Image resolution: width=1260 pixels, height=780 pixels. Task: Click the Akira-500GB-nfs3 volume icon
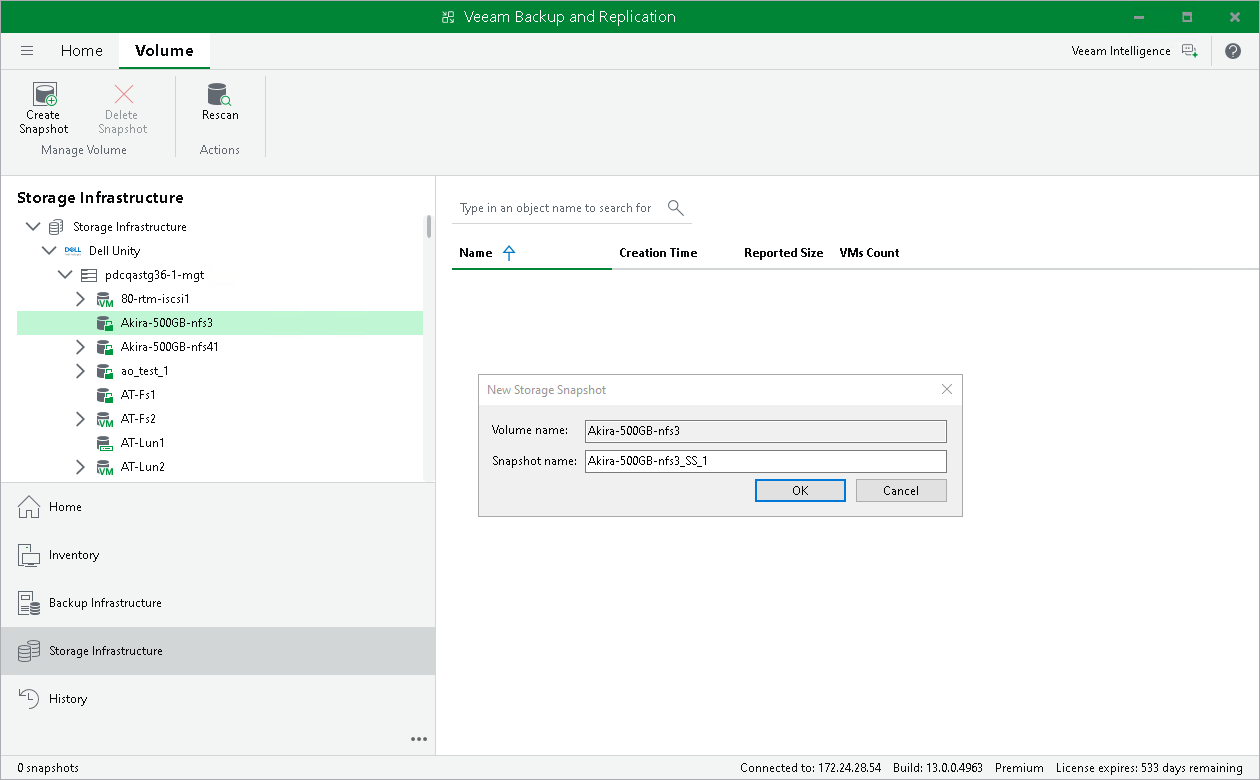pos(104,323)
